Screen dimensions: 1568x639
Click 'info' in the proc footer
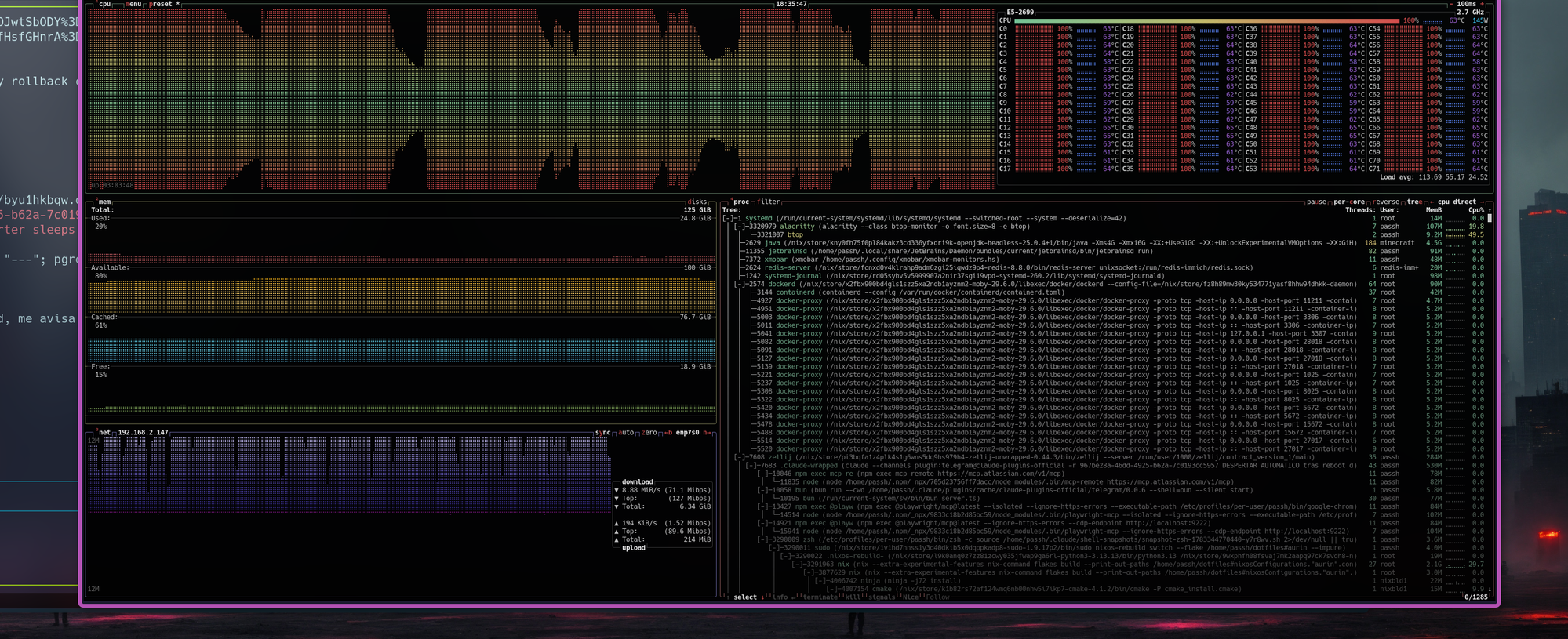(x=780, y=597)
